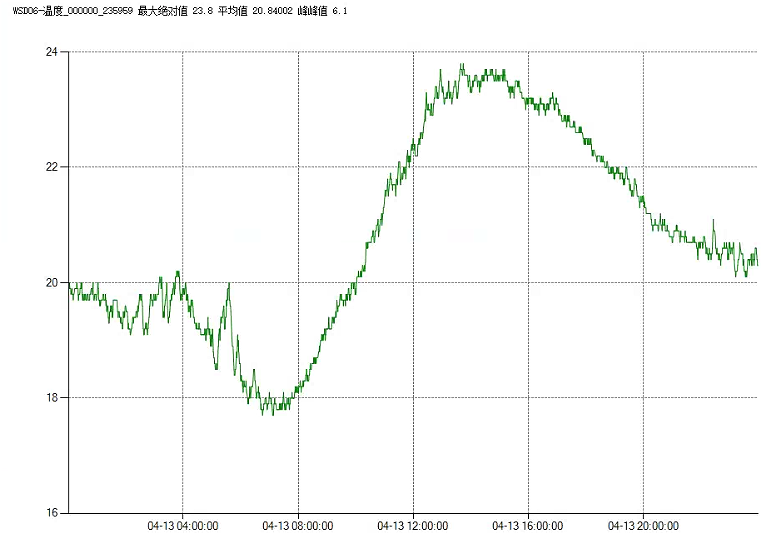Click the y-axis label 18
This screenshot has width=776, height=533.
tap(52, 398)
